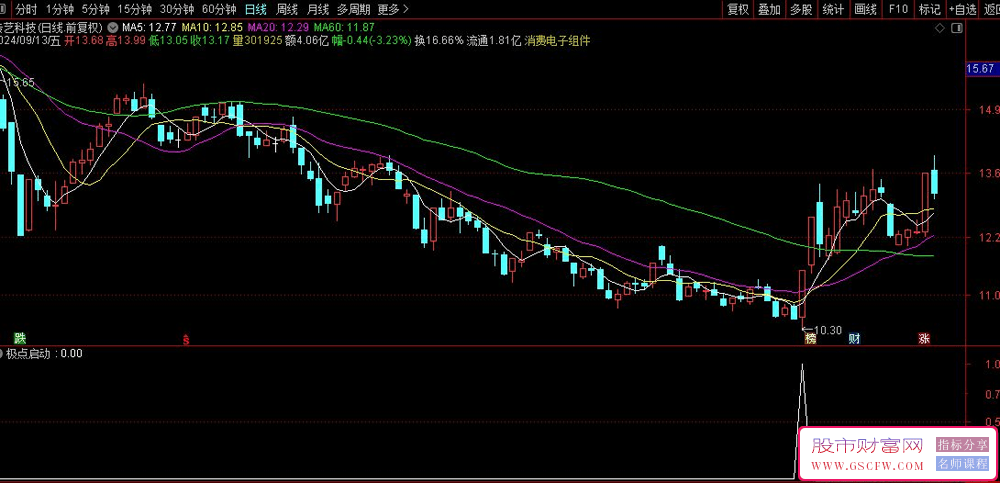Click the 画线 draw line button
The height and width of the screenshot is (483, 1000).
coord(865,9)
